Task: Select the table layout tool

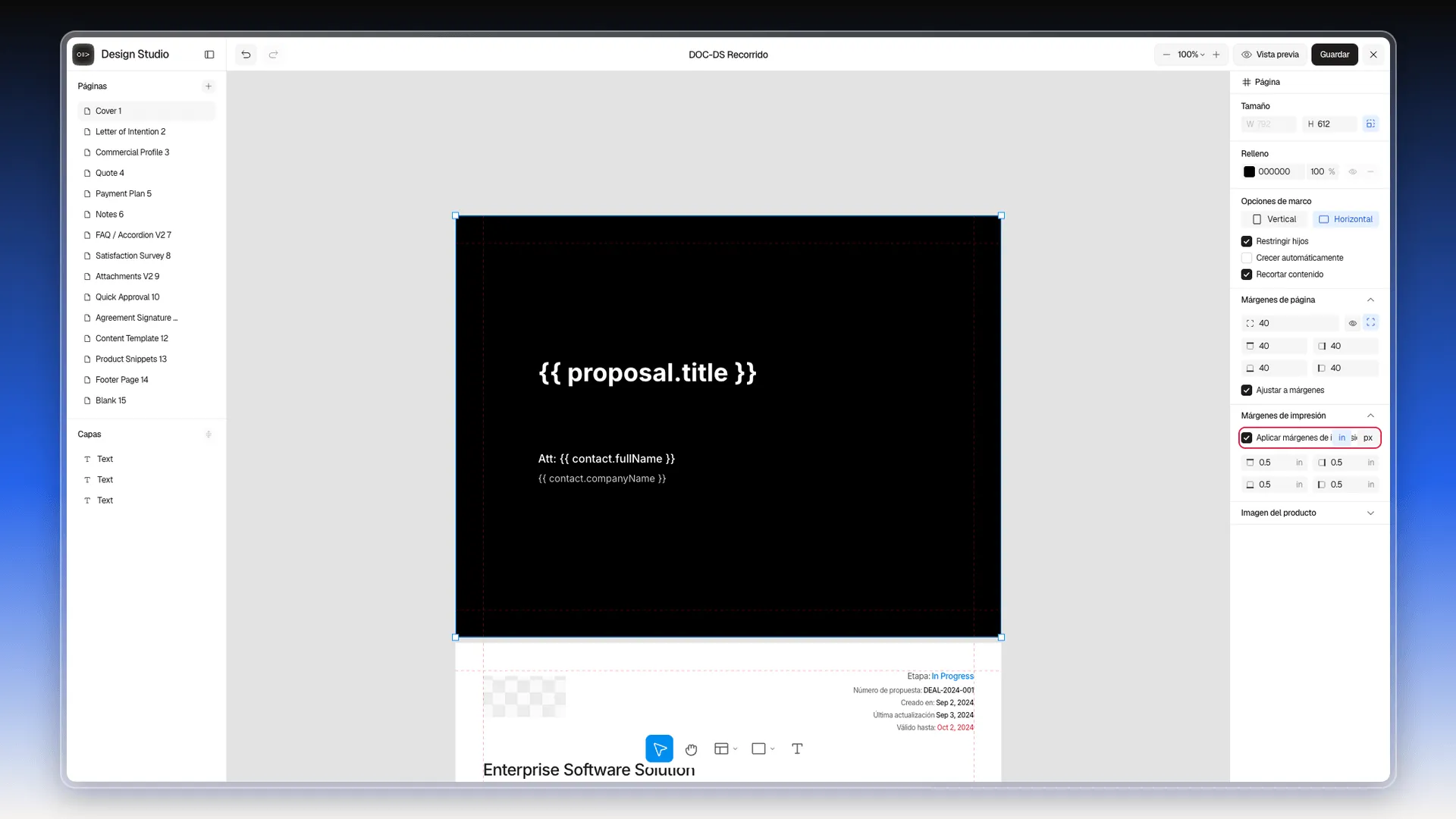Action: (721, 748)
